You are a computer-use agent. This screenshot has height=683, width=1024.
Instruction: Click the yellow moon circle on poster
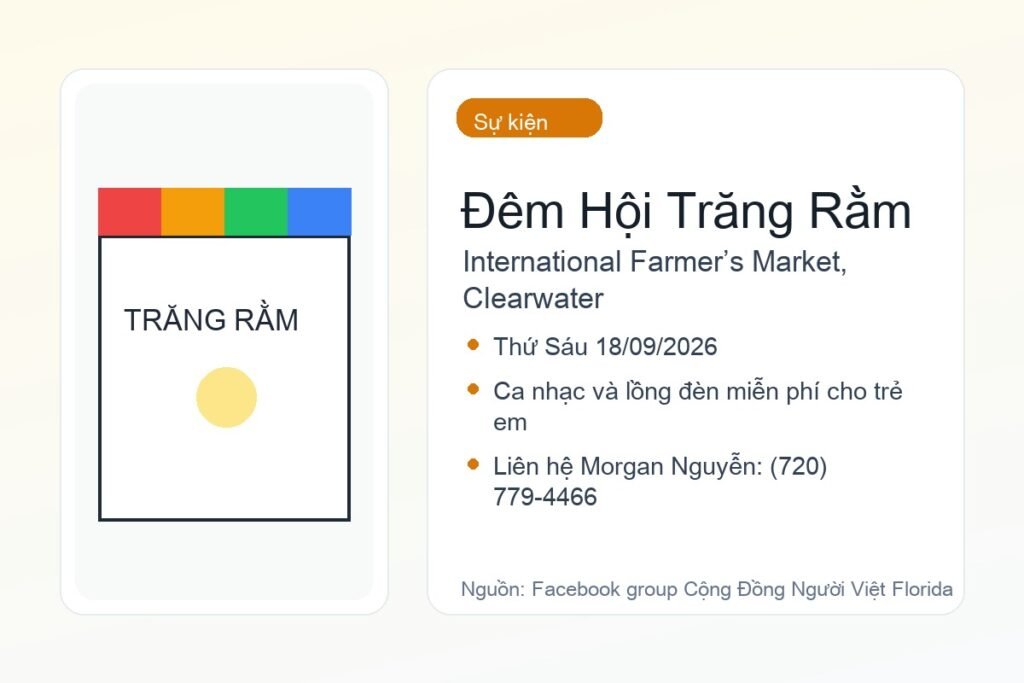coord(227,398)
